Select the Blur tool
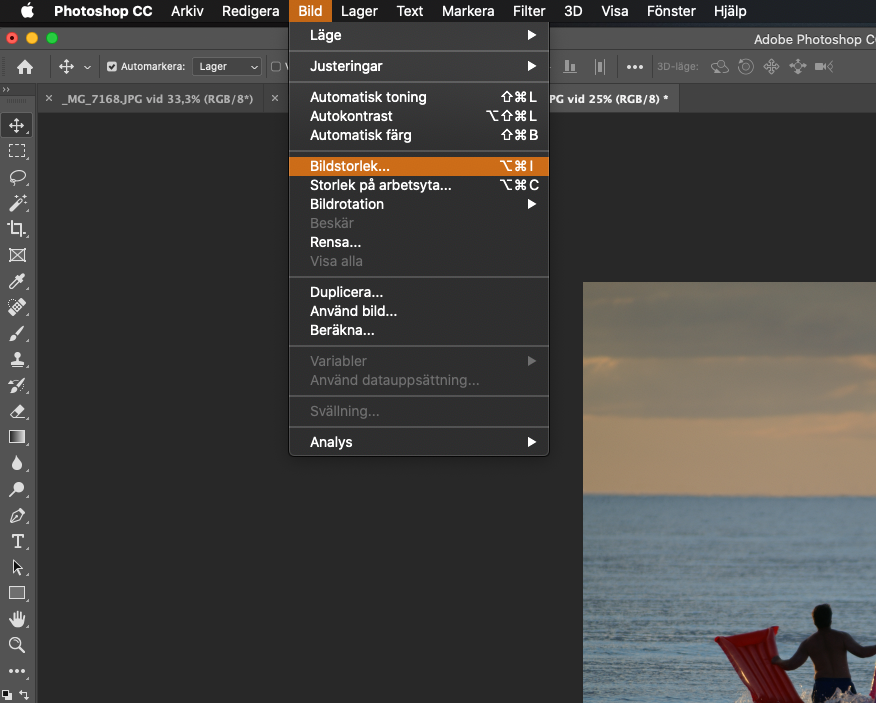The image size is (876, 703). pyautogui.click(x=17, y=463)
